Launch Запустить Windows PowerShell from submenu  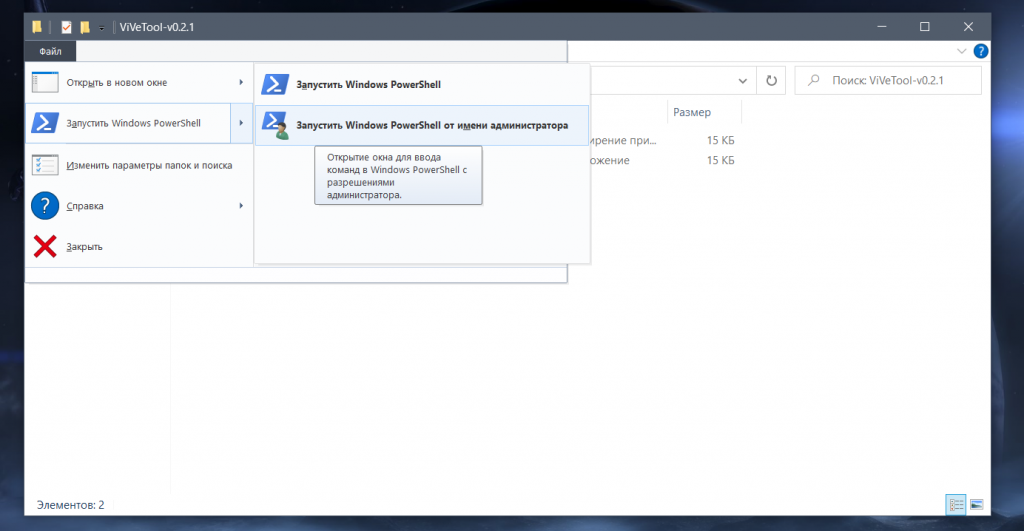click(422, 84)
